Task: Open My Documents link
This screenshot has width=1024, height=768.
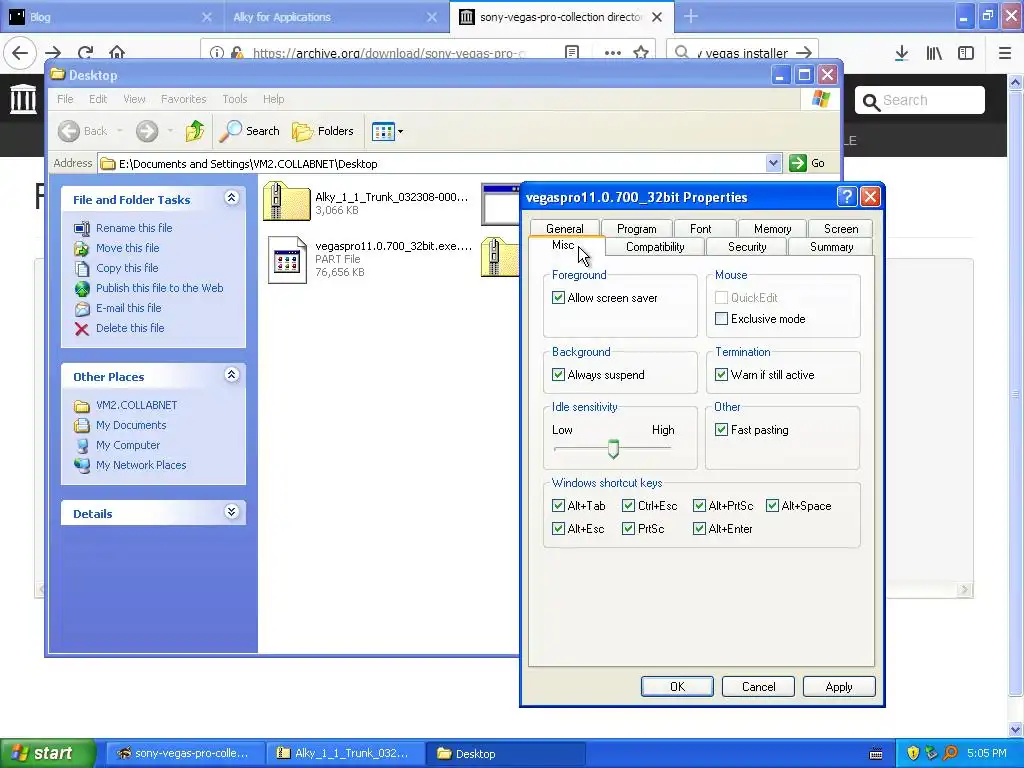Action: tap(131, 425)
